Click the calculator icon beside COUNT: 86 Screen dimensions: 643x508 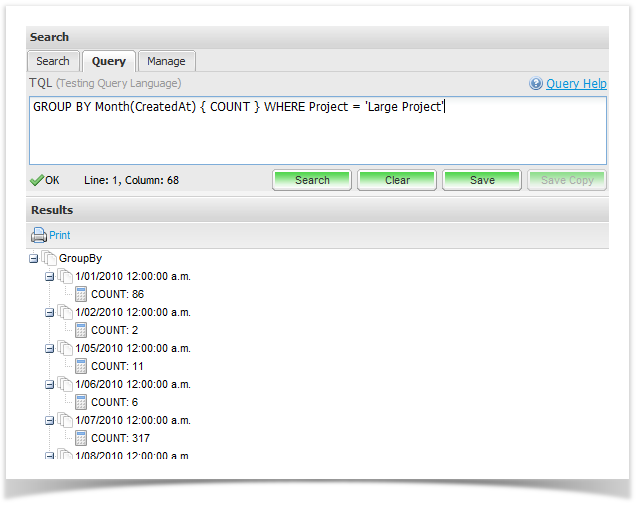pyautogui.click(x=81, y=294)
